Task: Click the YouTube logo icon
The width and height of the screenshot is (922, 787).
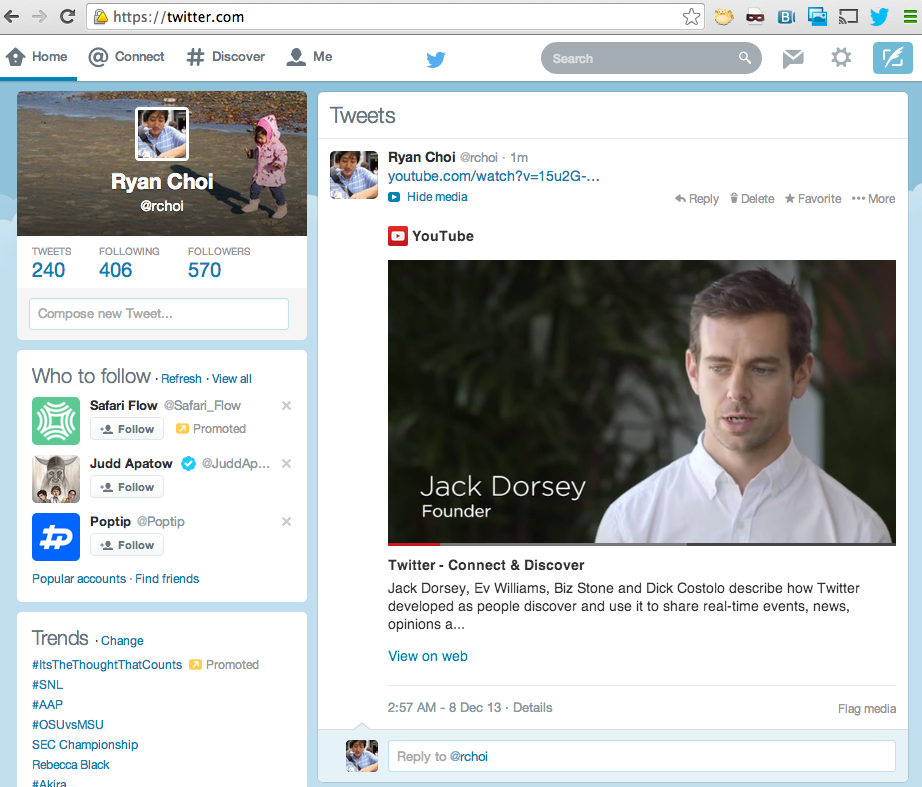Action: tap(397, 236)
